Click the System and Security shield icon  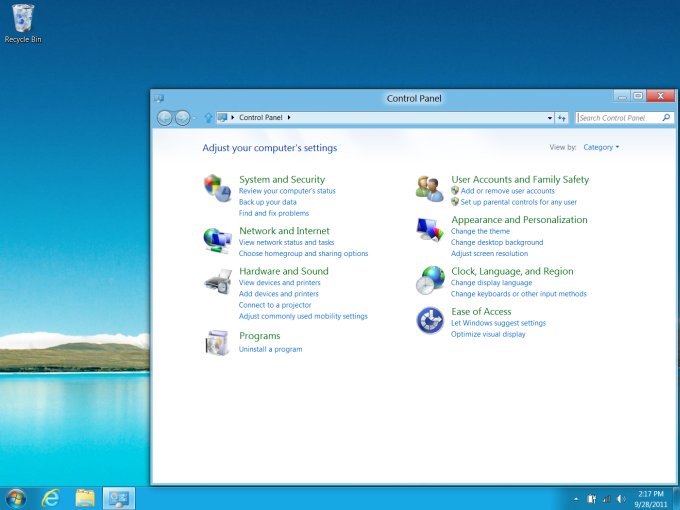(x=217, y=187)
